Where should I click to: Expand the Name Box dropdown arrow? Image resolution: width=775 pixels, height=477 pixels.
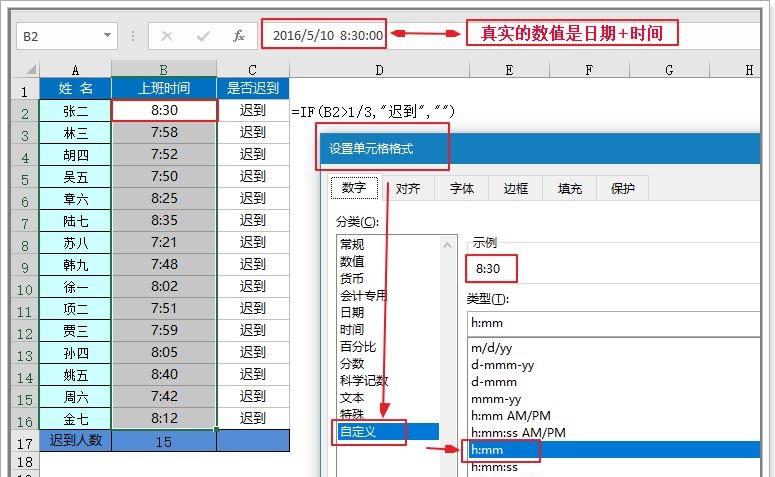(107, 36)
